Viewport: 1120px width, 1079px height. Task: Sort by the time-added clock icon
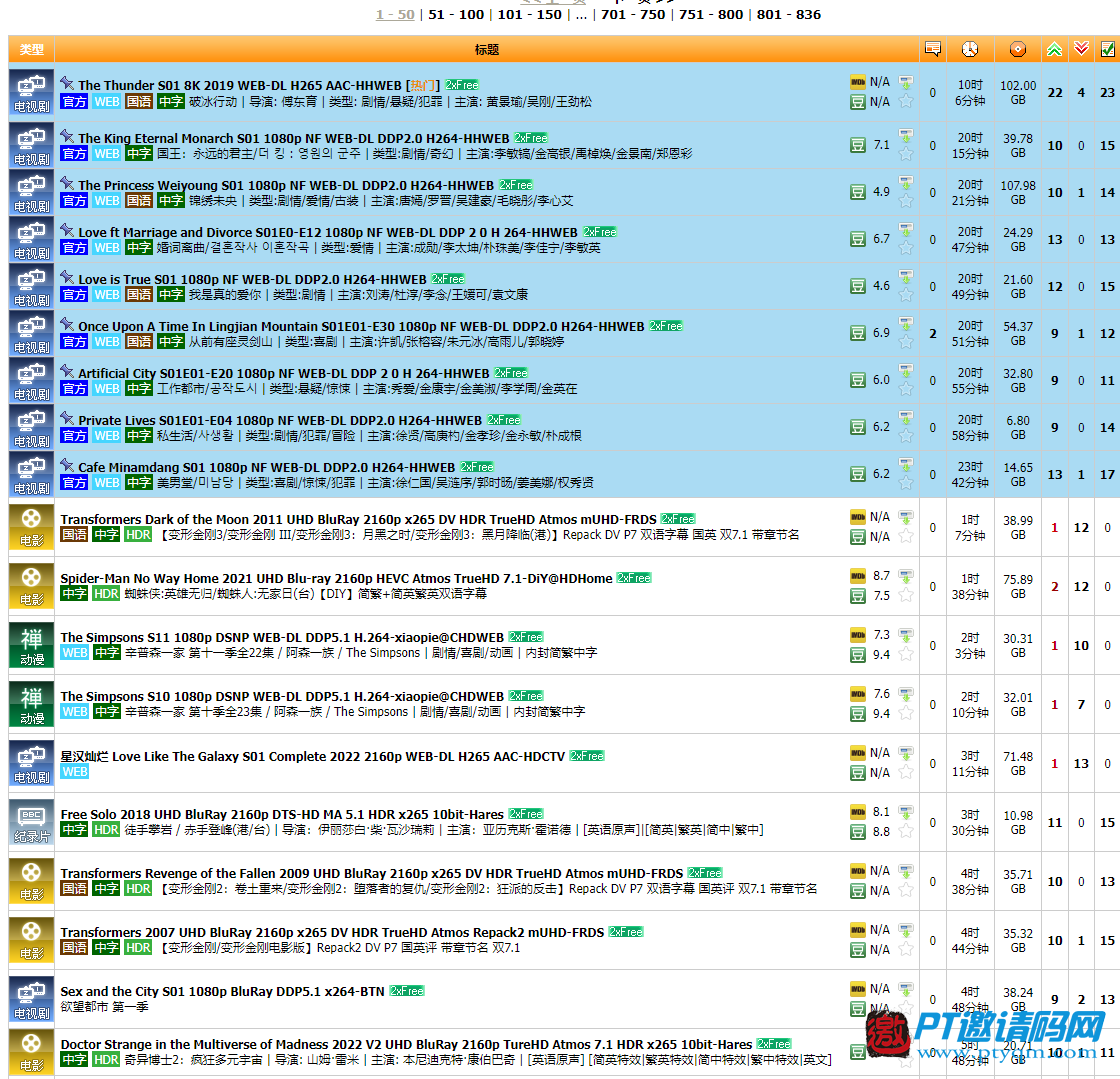coord(969,49)
